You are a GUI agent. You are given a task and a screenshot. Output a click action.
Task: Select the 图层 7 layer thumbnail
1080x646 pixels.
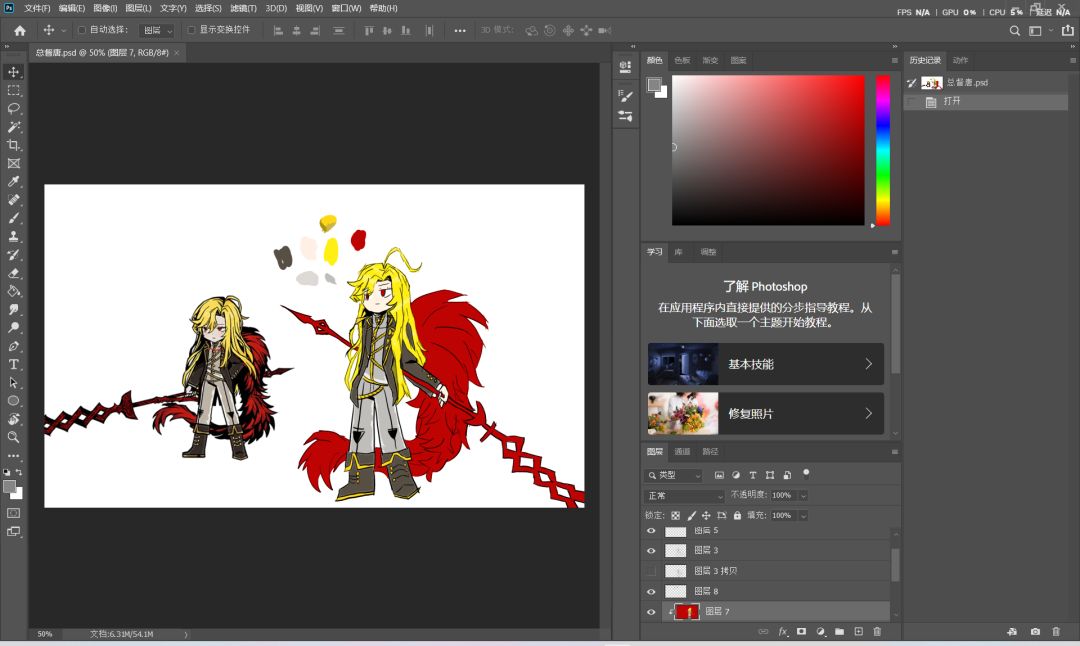click(687, 612)
